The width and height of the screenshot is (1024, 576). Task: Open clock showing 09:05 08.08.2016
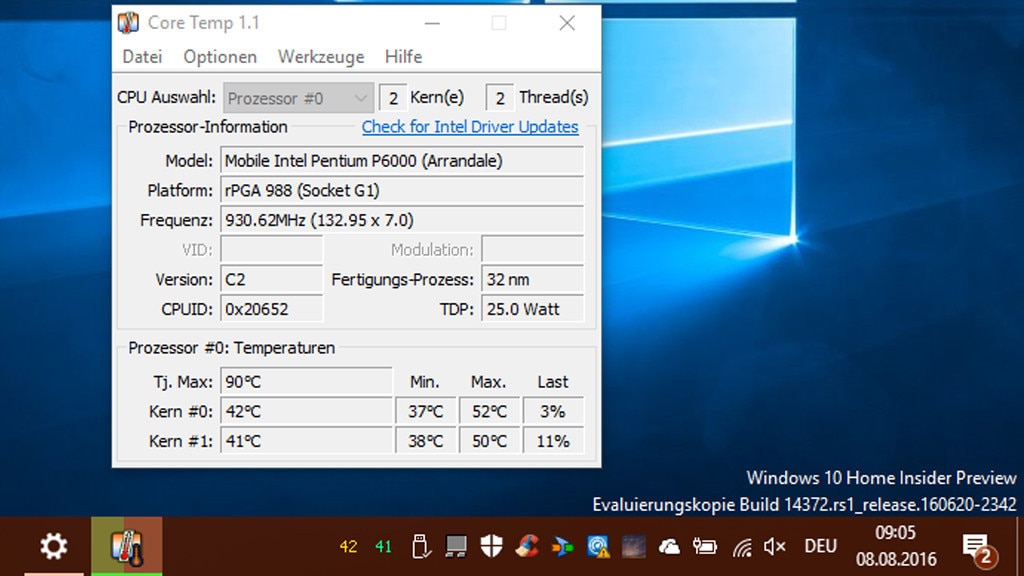[x=895, y=546]
